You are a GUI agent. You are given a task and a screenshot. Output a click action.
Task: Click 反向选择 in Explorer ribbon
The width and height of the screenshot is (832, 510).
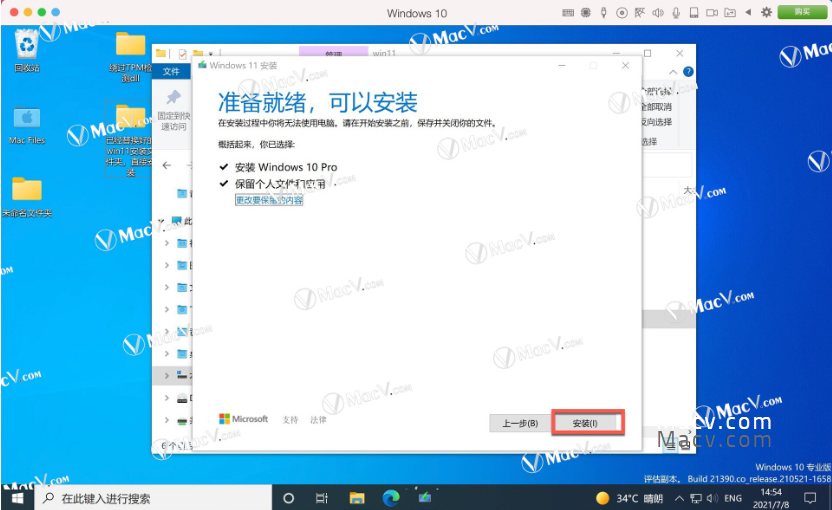[657, 122]
